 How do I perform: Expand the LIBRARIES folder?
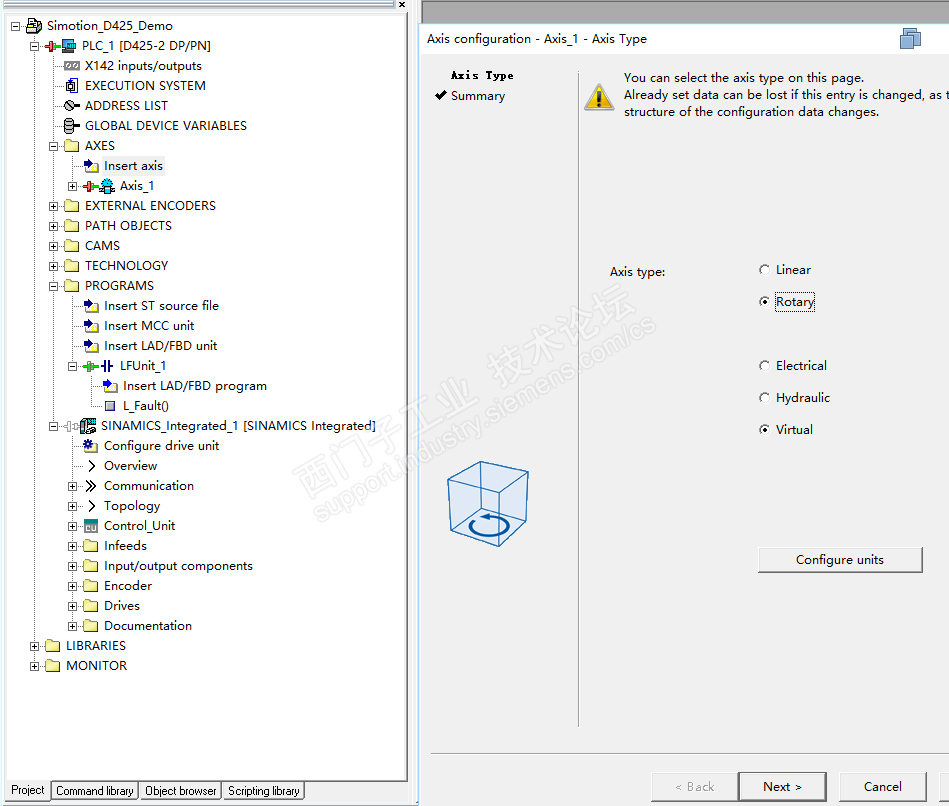click(x=34, y=646)
